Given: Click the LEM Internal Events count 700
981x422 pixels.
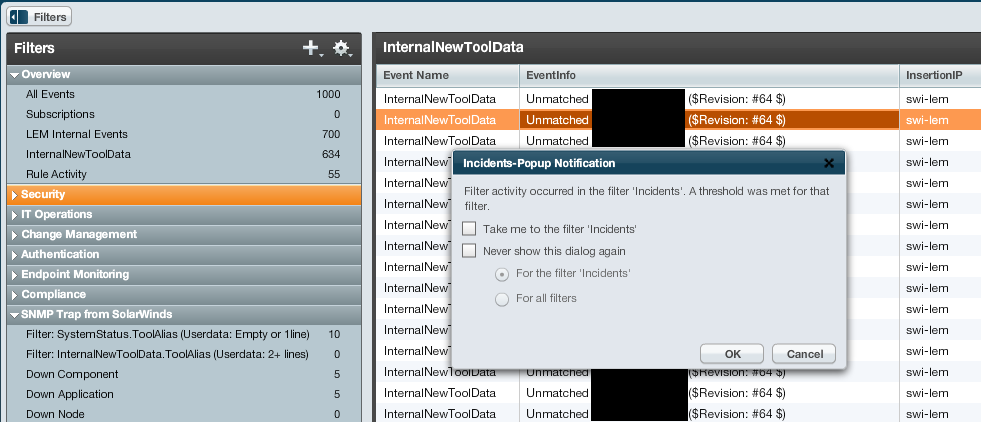Looking at the screenshot, I should tap(330, 134).
